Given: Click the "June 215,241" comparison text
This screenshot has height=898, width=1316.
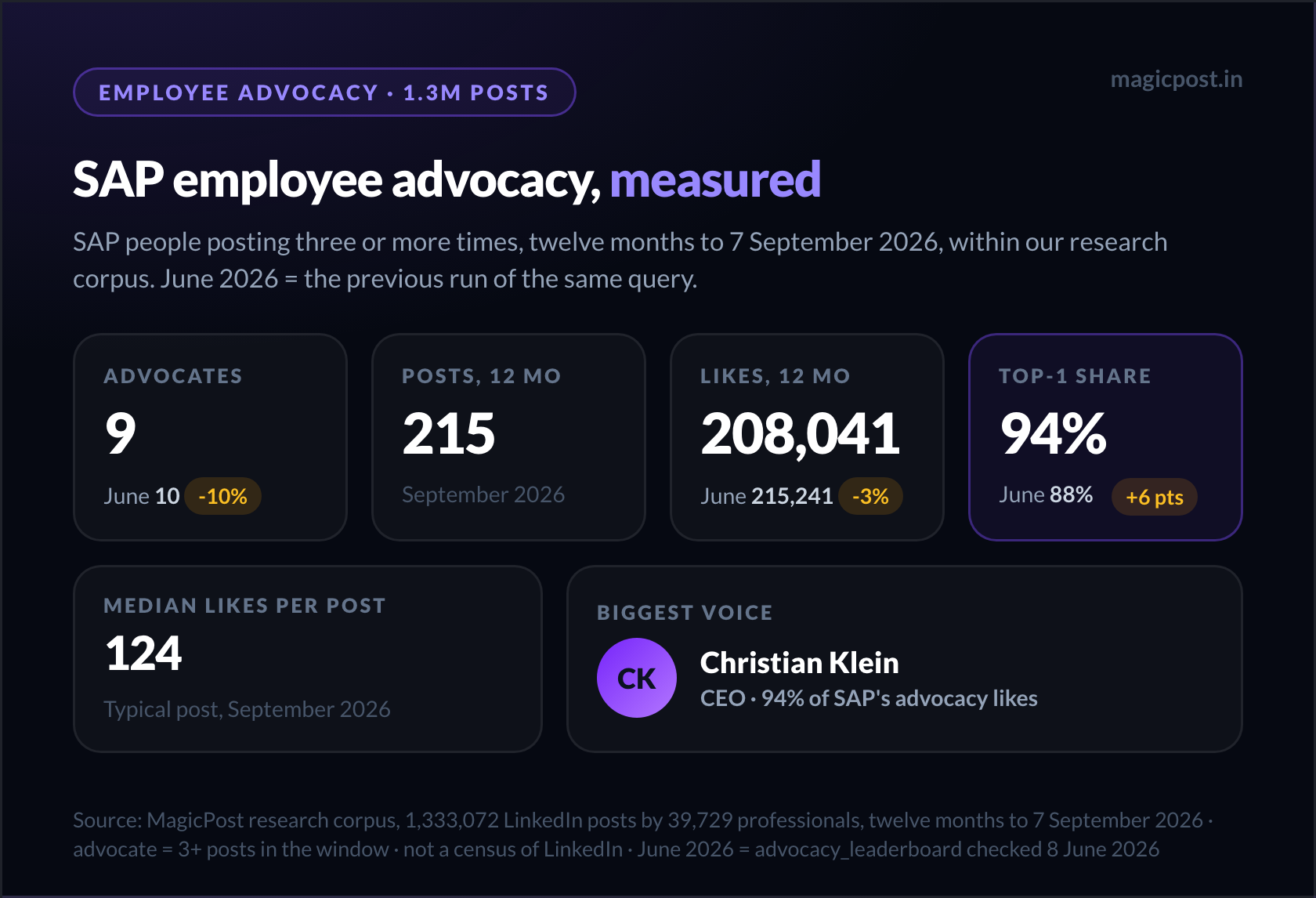Looking at the screenshot, I should tap(767, 496).
